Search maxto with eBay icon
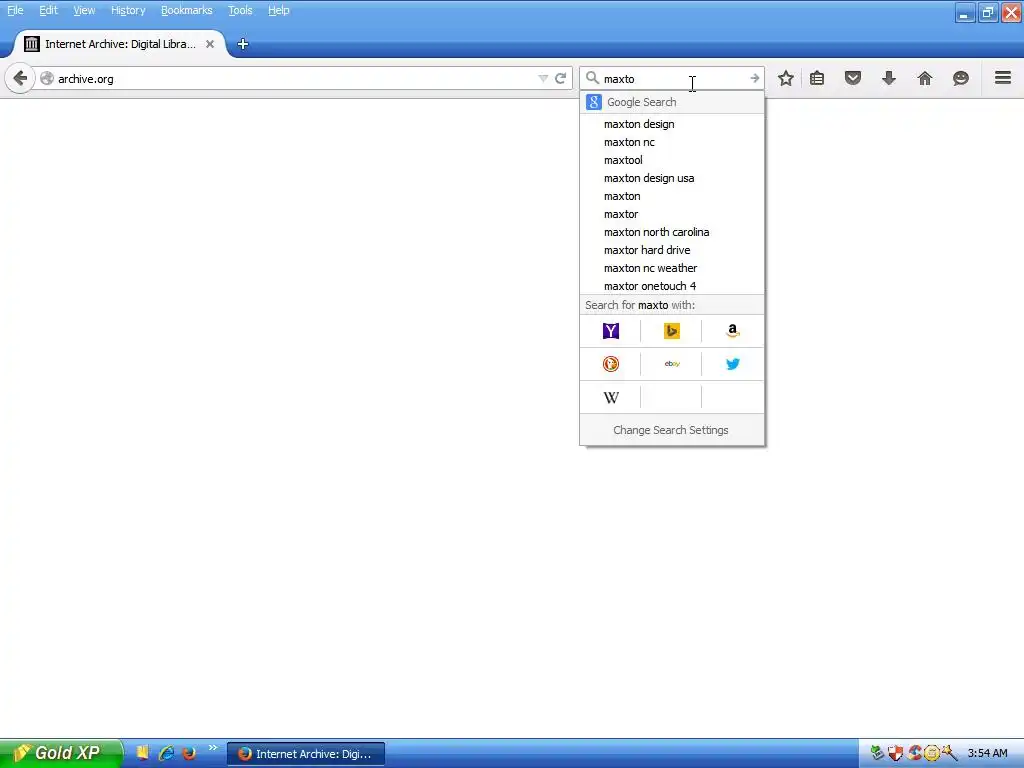Image resolution: width=1024 pixels, height=768 pixels. point(671,364)
